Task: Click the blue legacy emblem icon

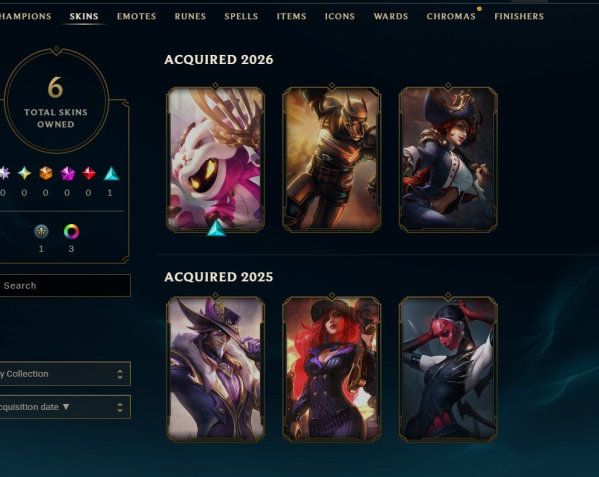Action: point(41,231)
